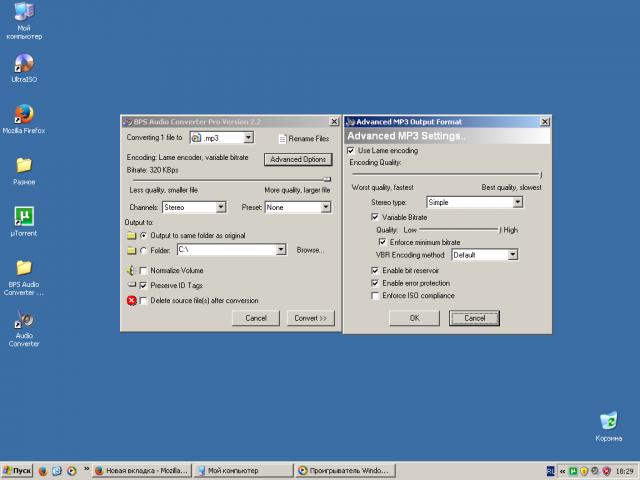The image size is (640, 480).
Task: Click the Bitrate quality slider
Action: pyautogui.click(x=230, y=180)
